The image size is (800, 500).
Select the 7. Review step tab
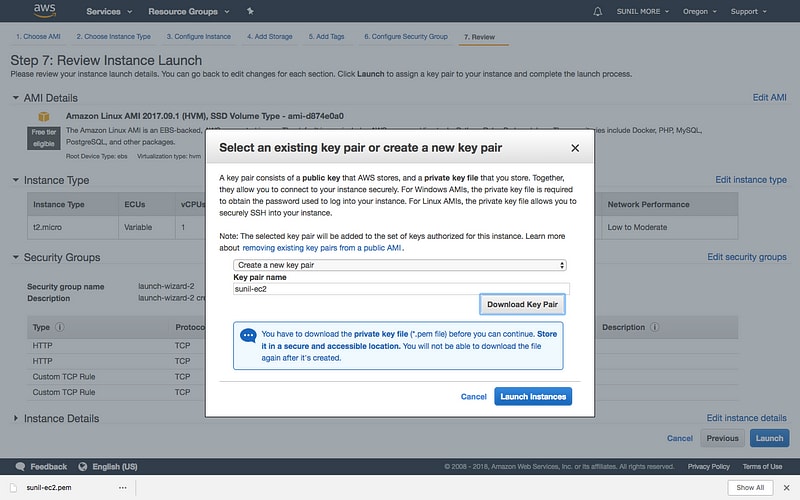coord(480,37)
